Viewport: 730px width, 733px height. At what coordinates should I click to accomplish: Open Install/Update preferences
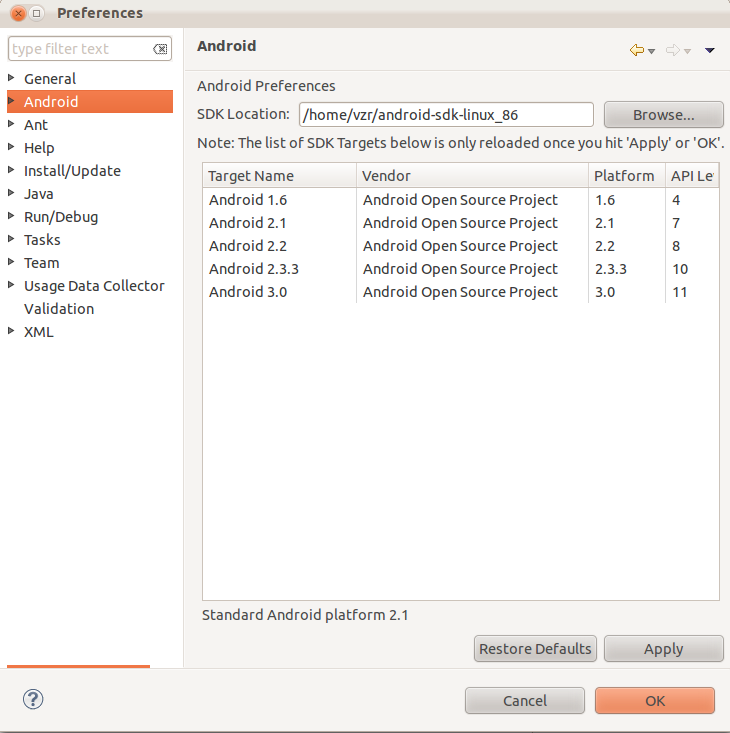pos(72,171)
